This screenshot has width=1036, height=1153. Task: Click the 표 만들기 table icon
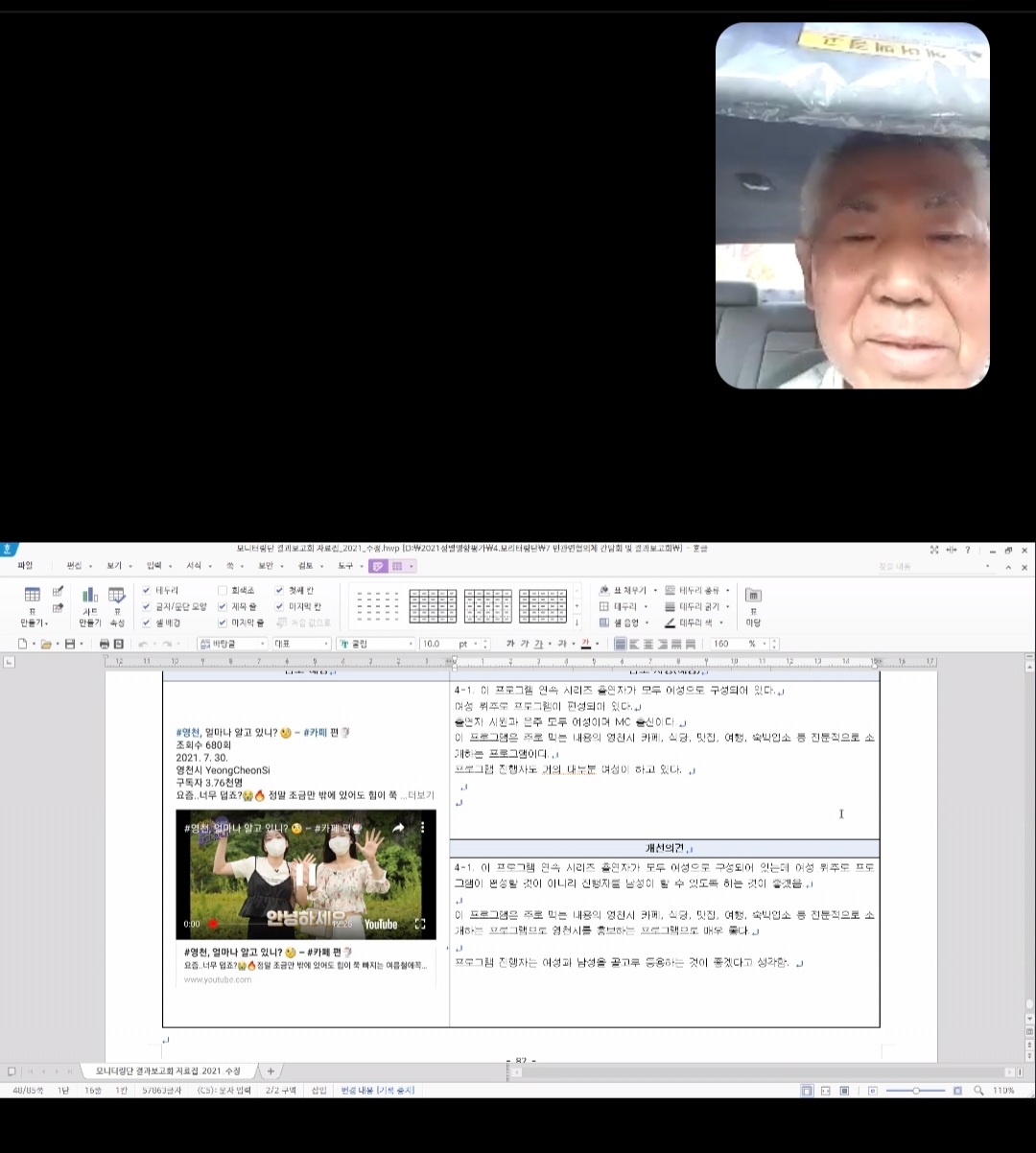pos(32,595)
